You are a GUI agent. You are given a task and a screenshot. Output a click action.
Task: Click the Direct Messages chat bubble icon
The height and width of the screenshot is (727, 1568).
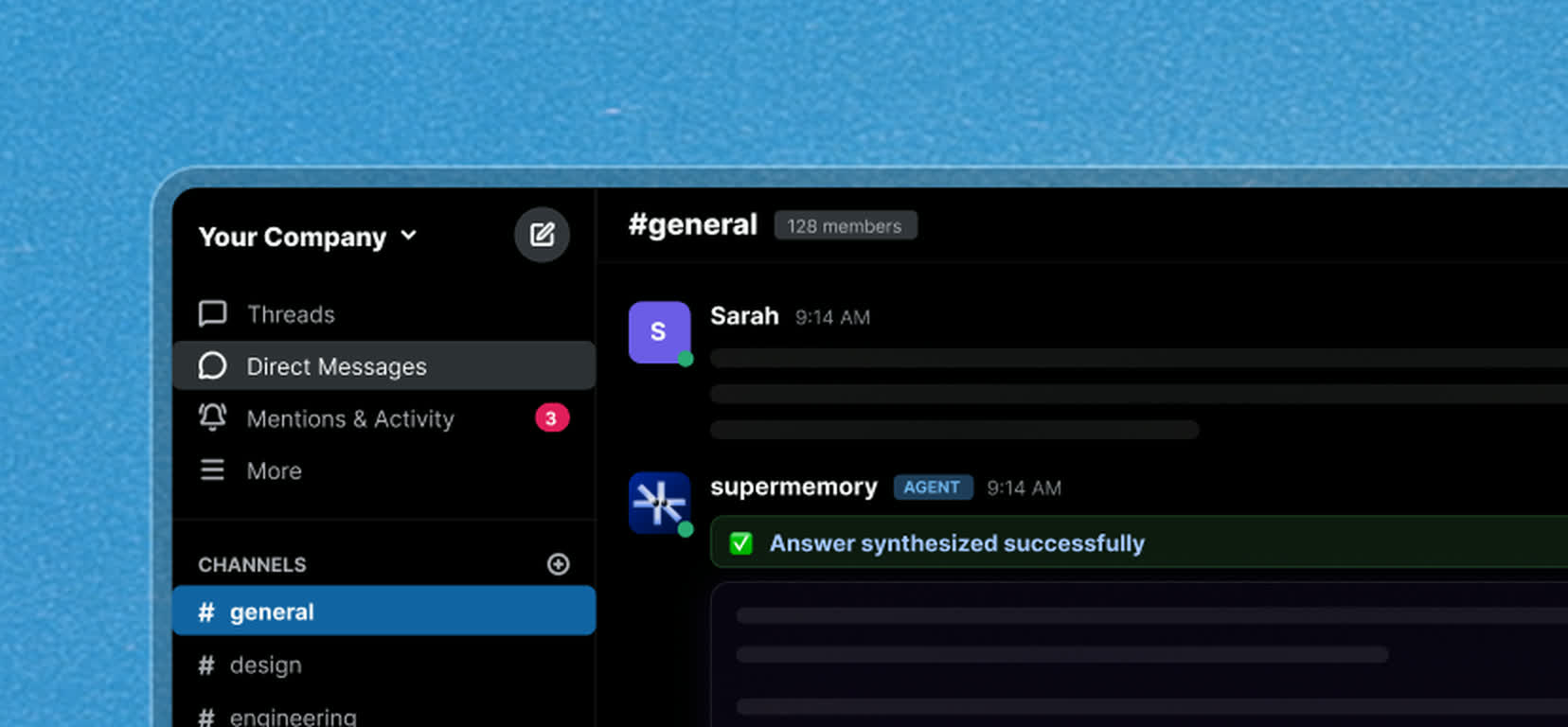tap(213, 365)
